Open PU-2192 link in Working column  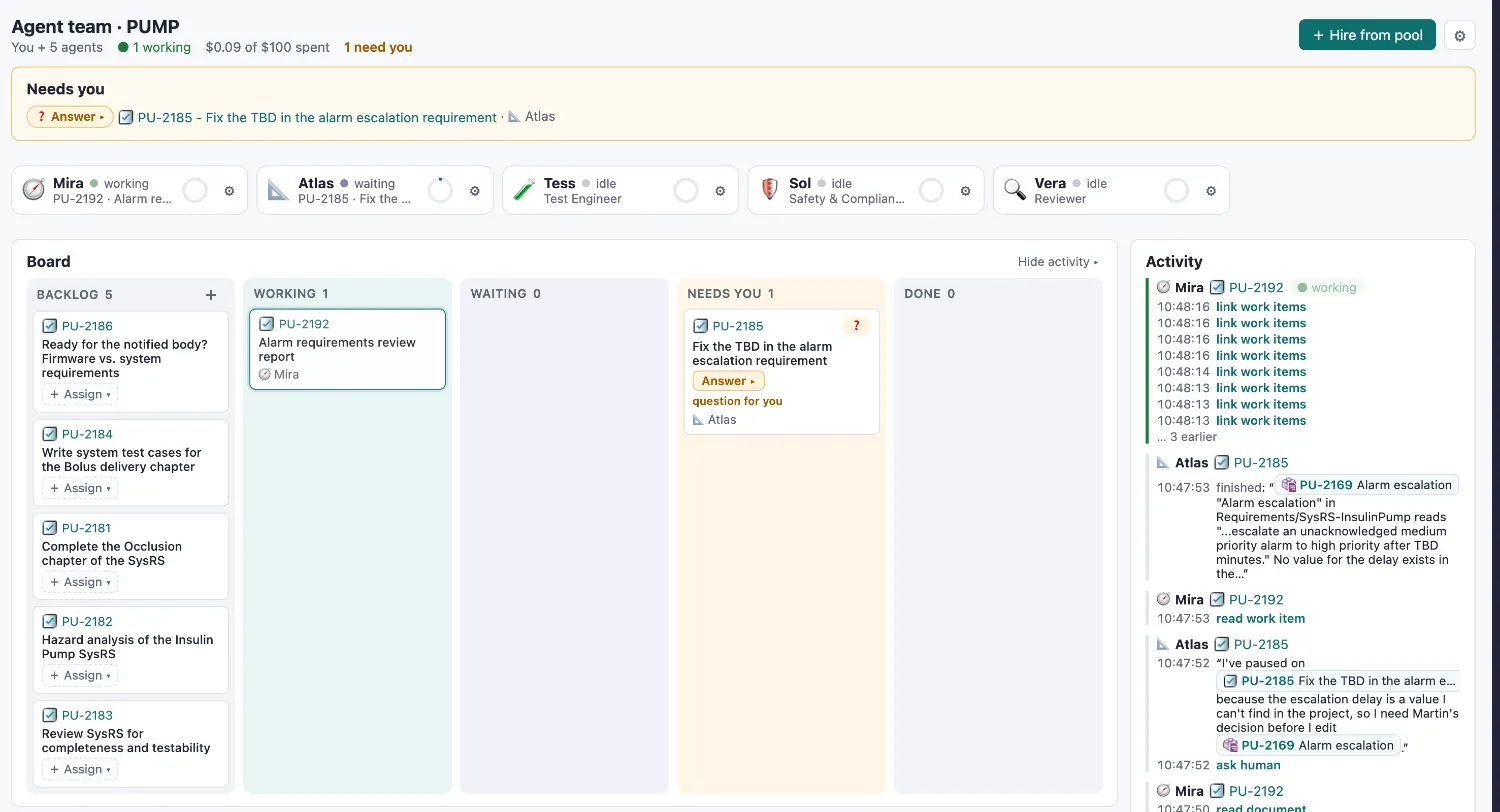[304, 324]
